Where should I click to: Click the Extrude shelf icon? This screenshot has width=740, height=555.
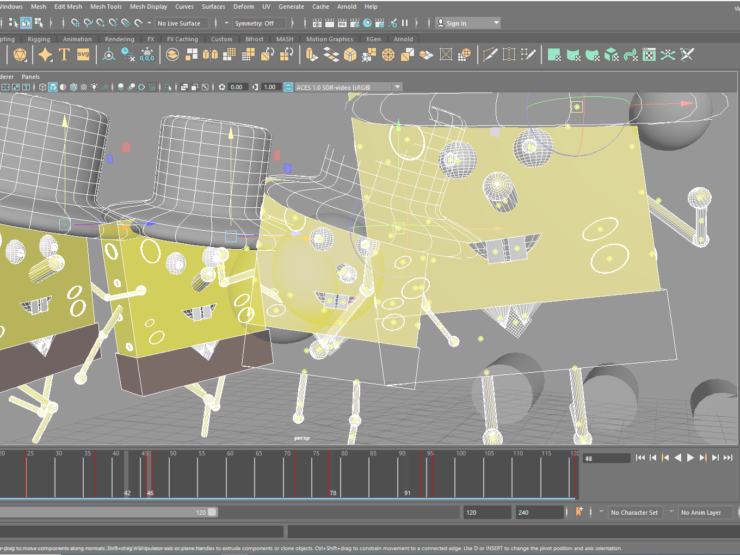pos(311,55)
